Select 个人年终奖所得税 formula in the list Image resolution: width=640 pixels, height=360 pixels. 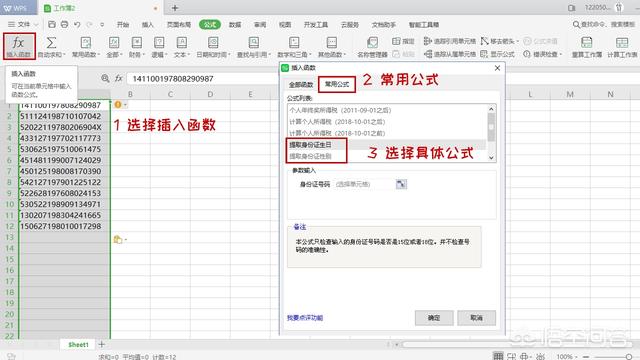point(340,110)
